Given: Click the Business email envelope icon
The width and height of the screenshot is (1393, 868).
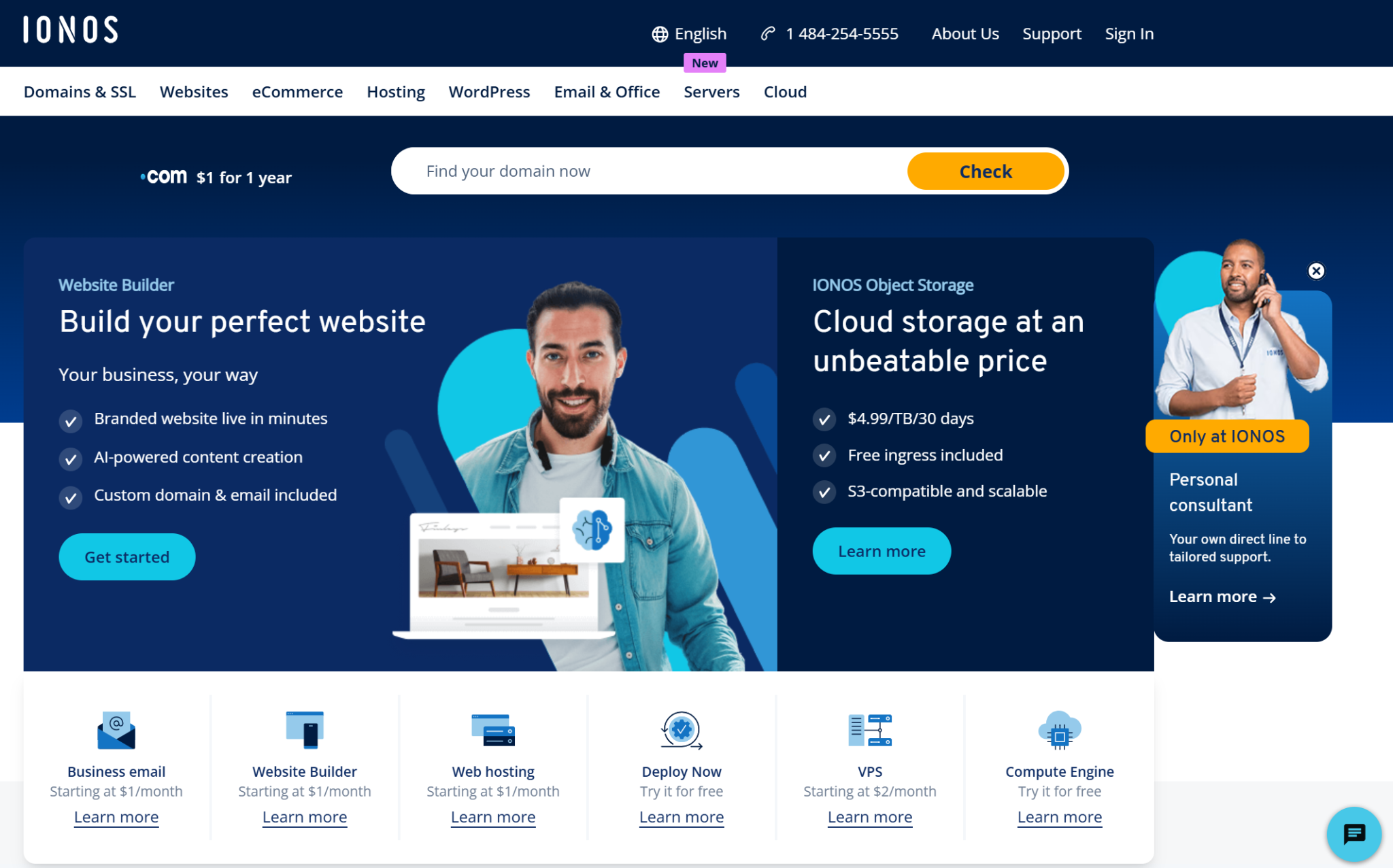Looking at the screenshot, I should click(116, 730).
